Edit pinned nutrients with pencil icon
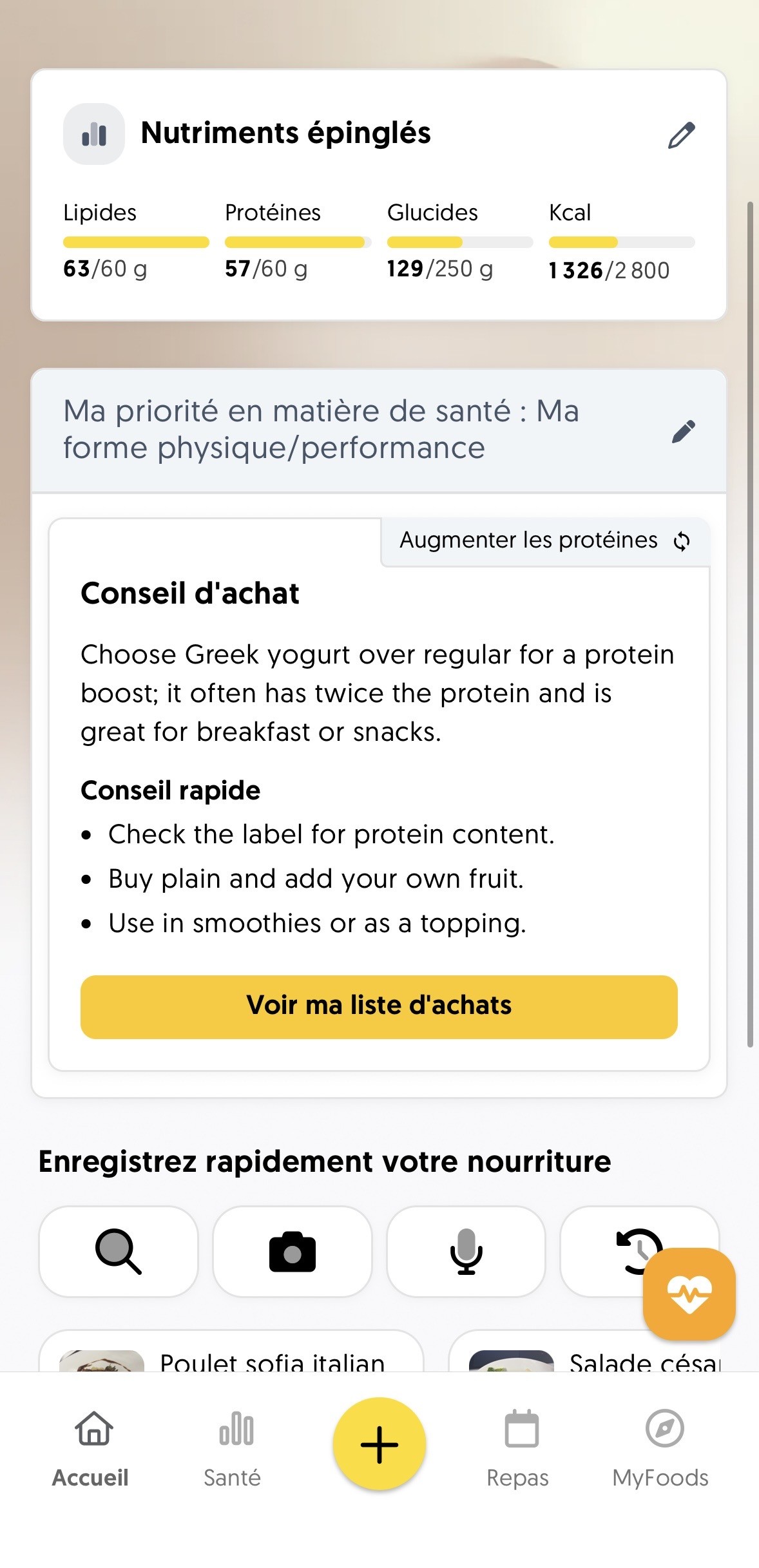The height and width of the screenshot is (1568, 759). (681, 135)
